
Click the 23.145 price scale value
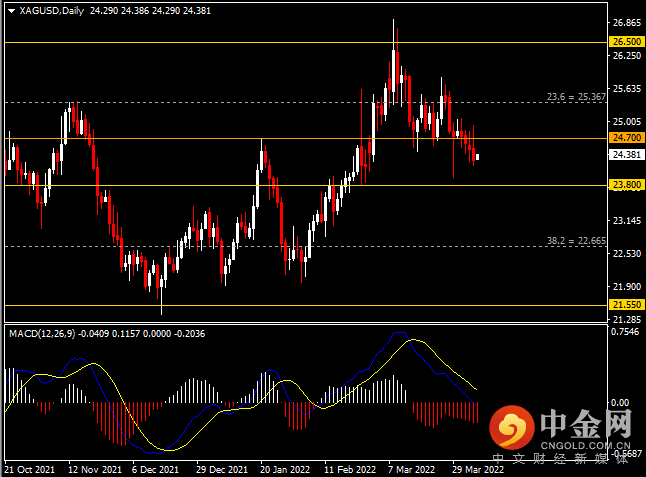[627, 221]
